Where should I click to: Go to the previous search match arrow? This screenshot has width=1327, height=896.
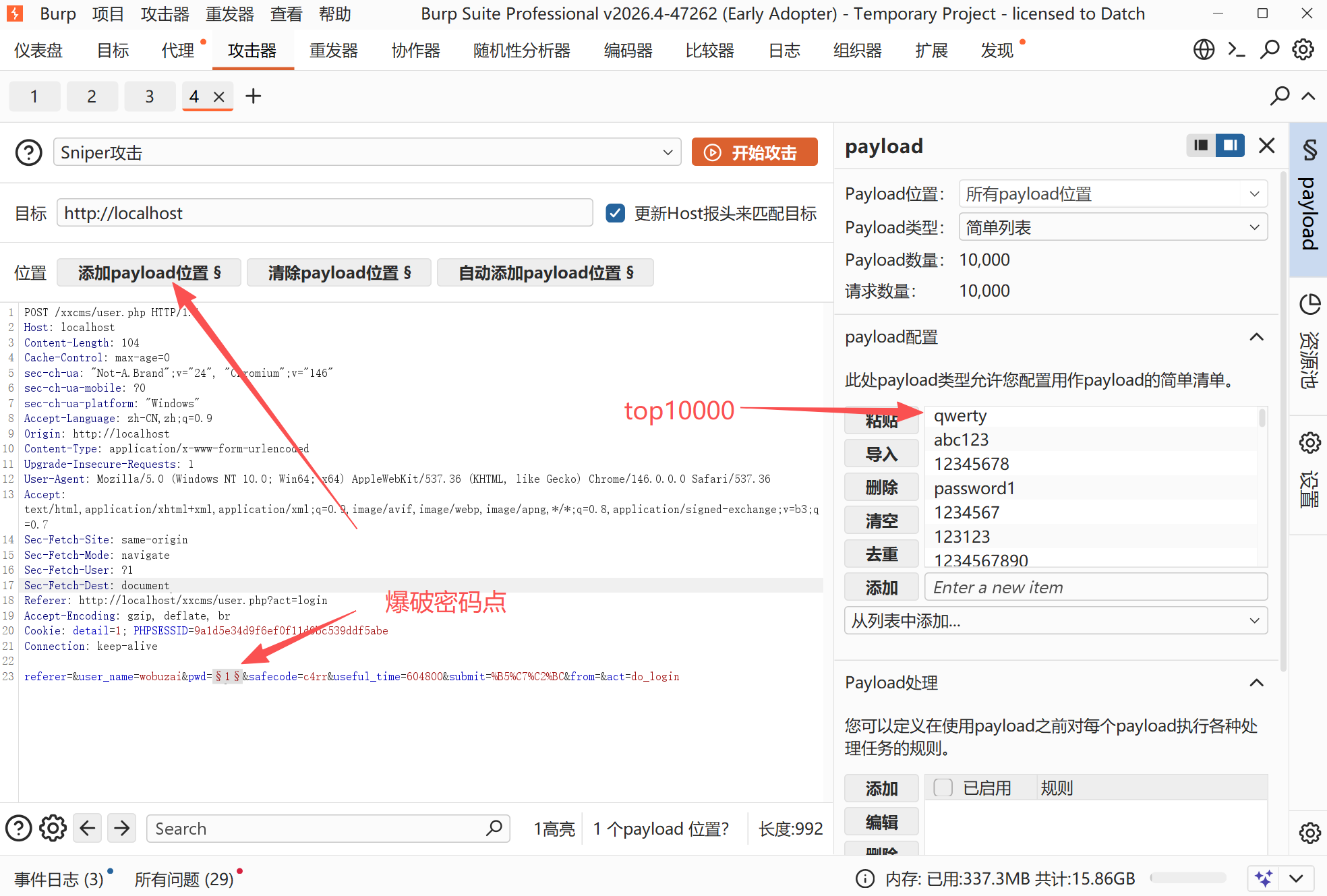[88, 829]
